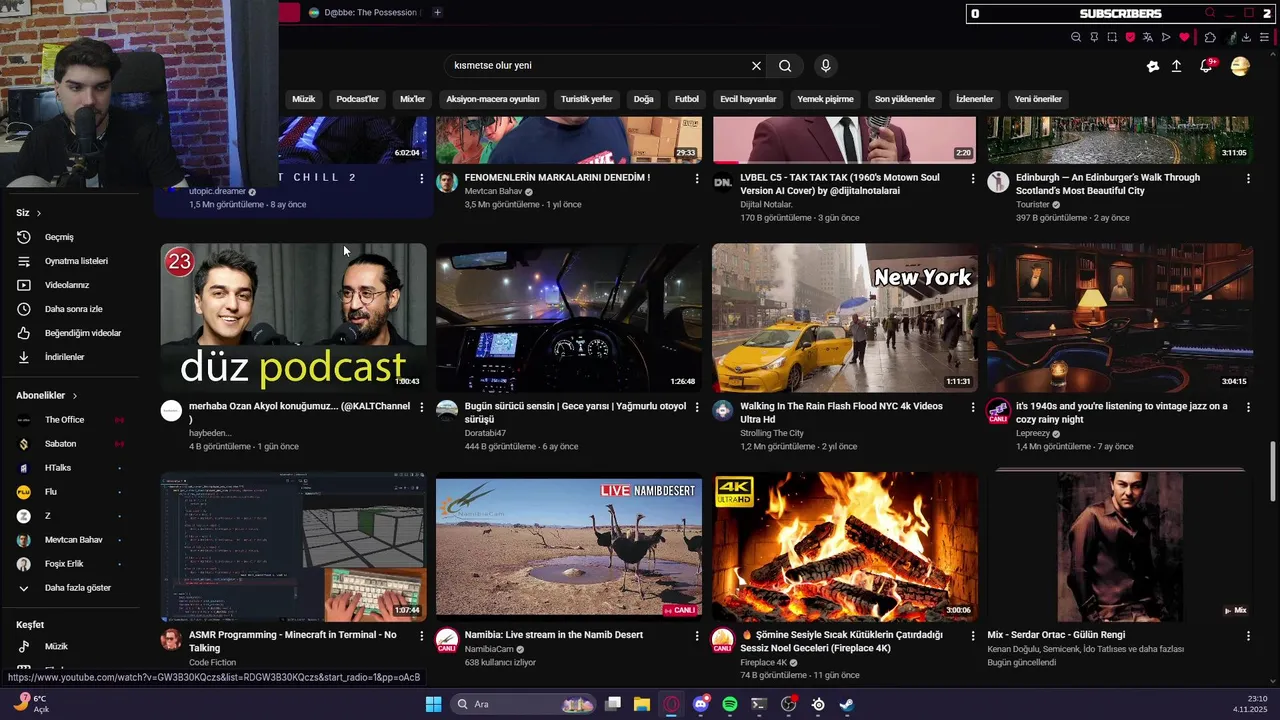Open the New York rain walk thumbnail

pos(844,318)
